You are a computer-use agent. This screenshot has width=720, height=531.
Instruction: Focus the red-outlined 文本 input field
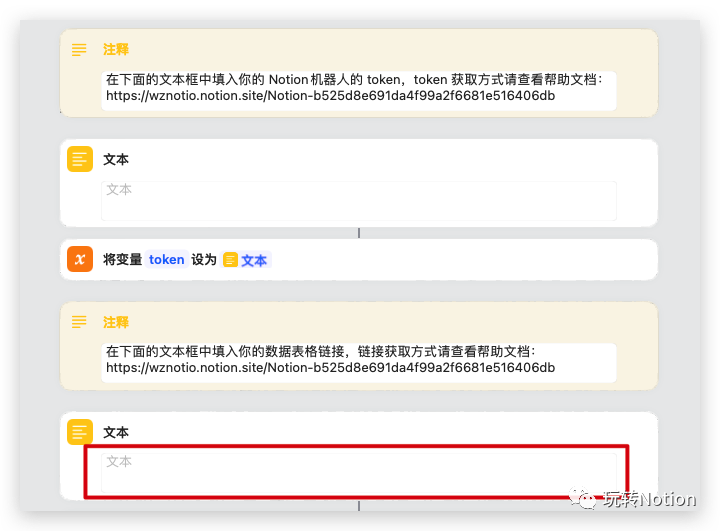[356, 471]
